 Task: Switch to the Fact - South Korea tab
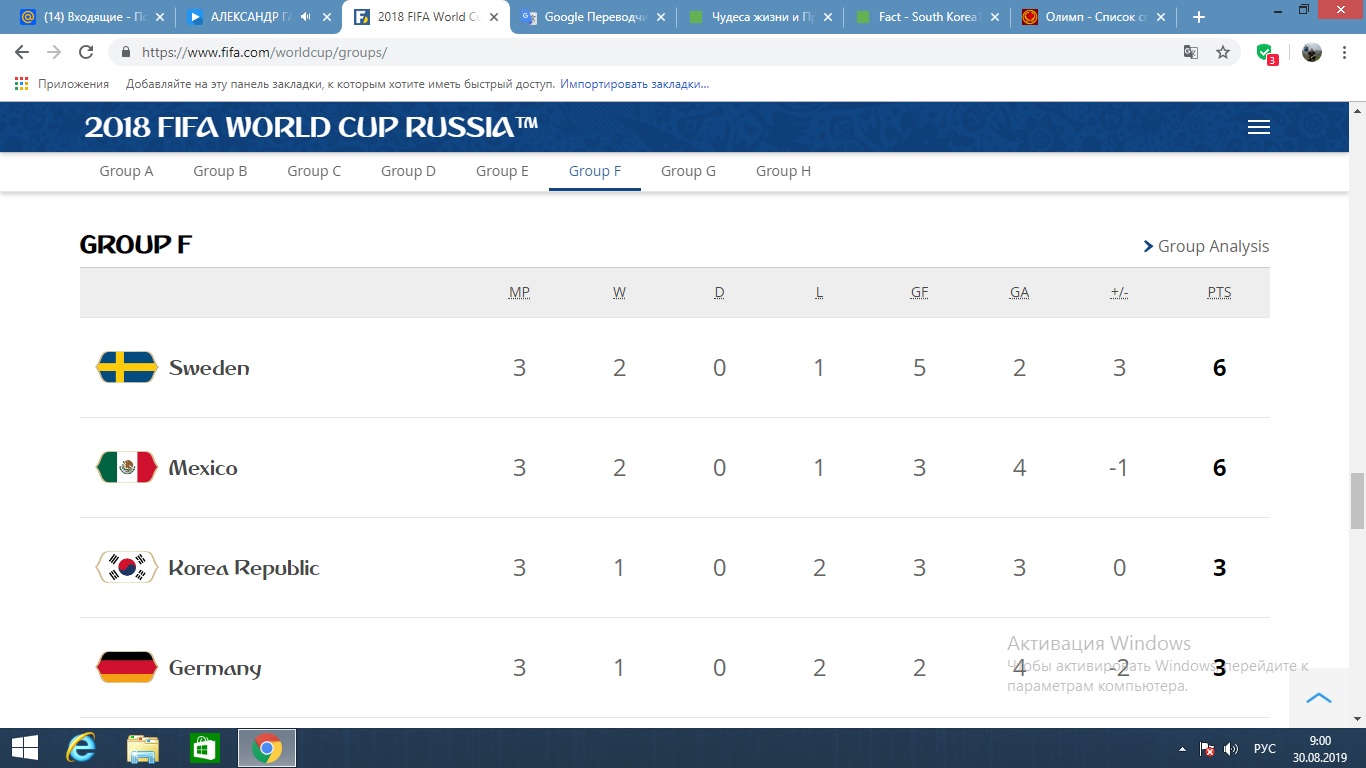point(925,17)
